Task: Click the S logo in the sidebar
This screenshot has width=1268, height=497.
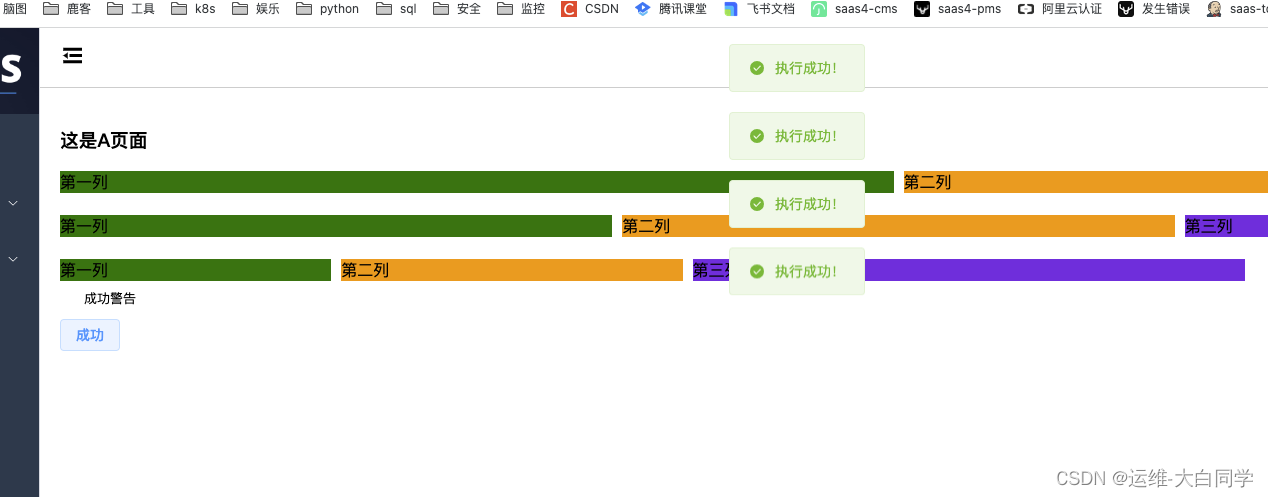Action: (x=11, y=70)
